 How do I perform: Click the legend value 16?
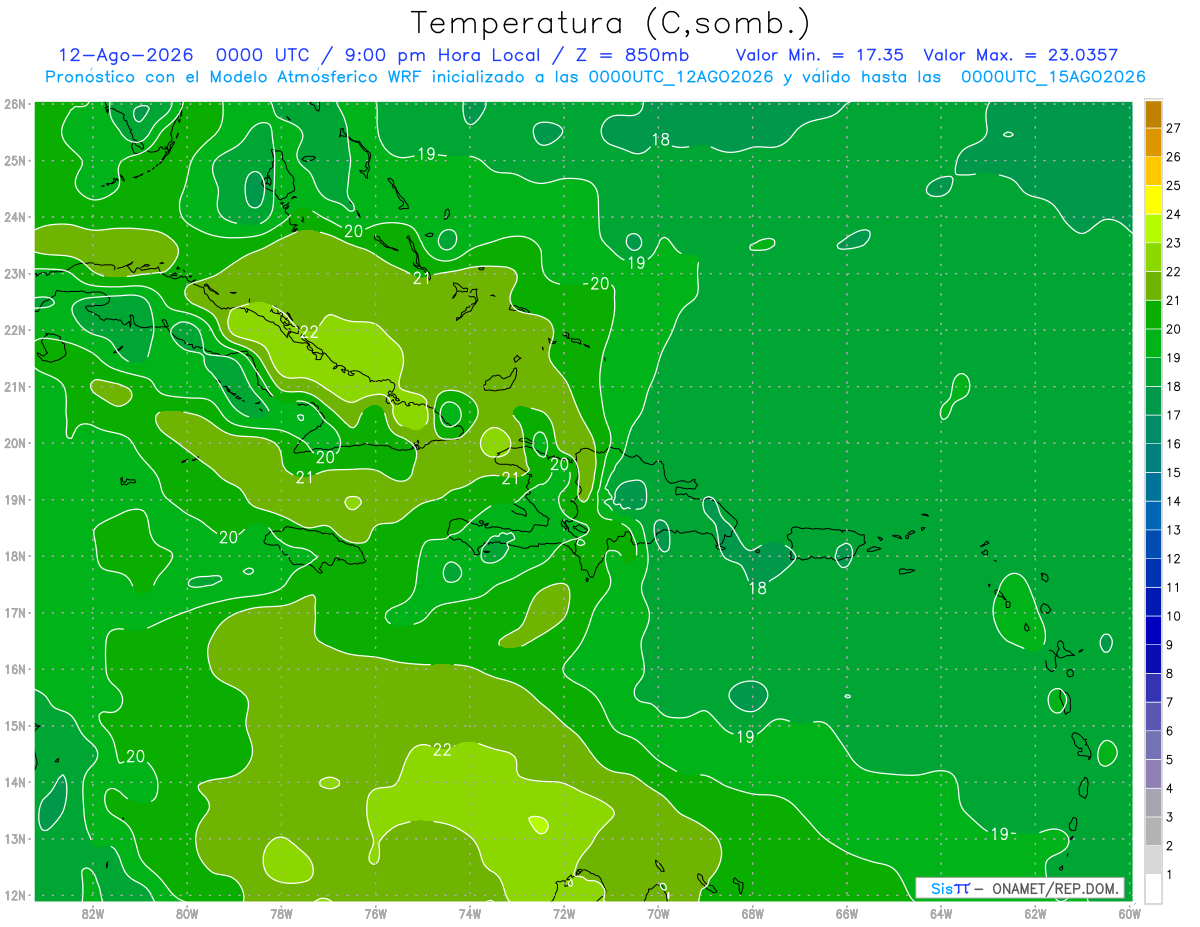coord(1173,444)
